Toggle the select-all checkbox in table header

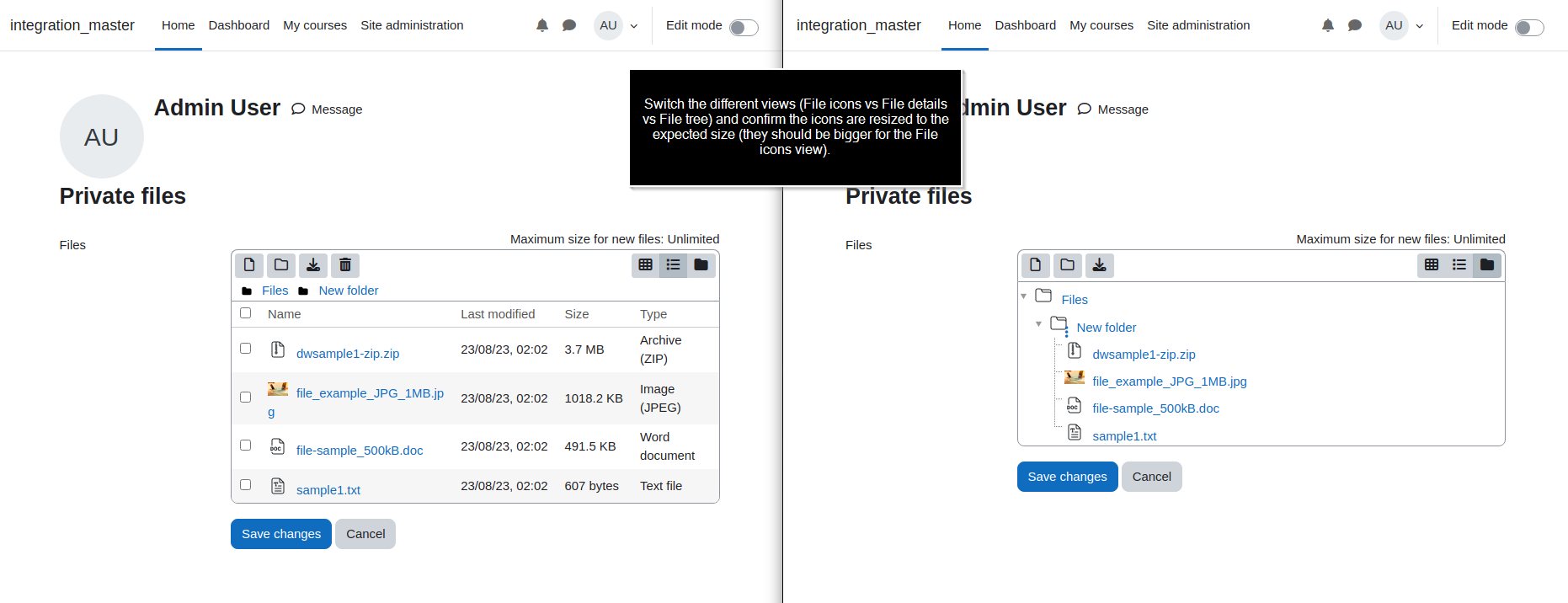pyautogui.click(x=246, y=313)
